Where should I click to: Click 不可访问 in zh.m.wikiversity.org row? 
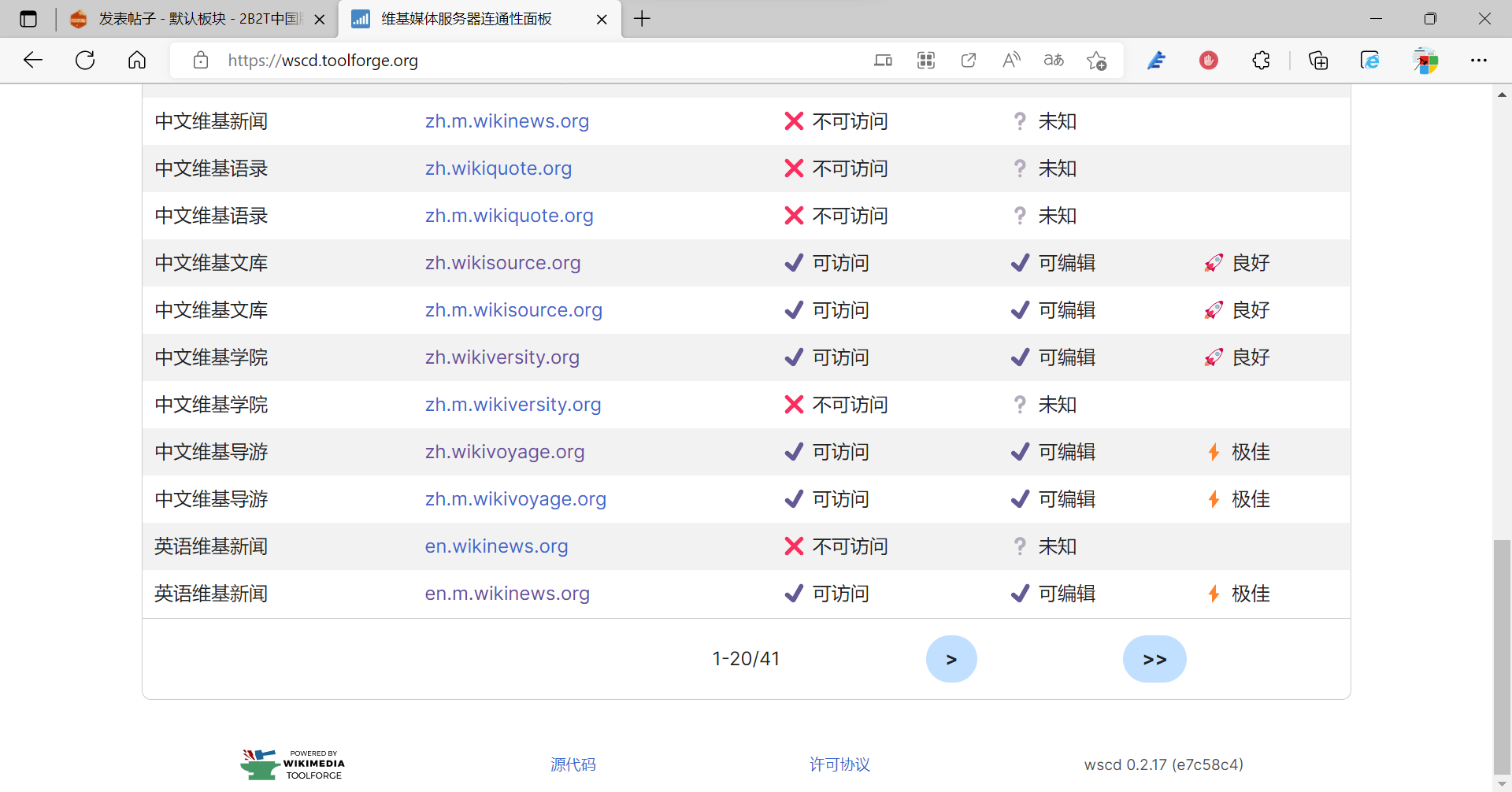tap(850, 405)
